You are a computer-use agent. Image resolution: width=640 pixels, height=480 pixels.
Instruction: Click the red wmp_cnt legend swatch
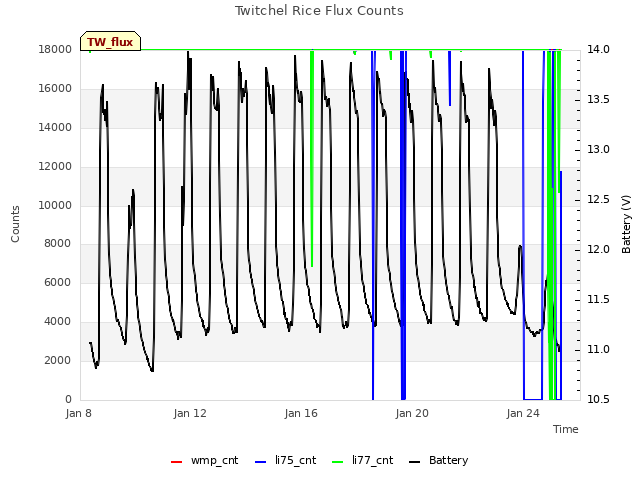click(x=176, y=462)
